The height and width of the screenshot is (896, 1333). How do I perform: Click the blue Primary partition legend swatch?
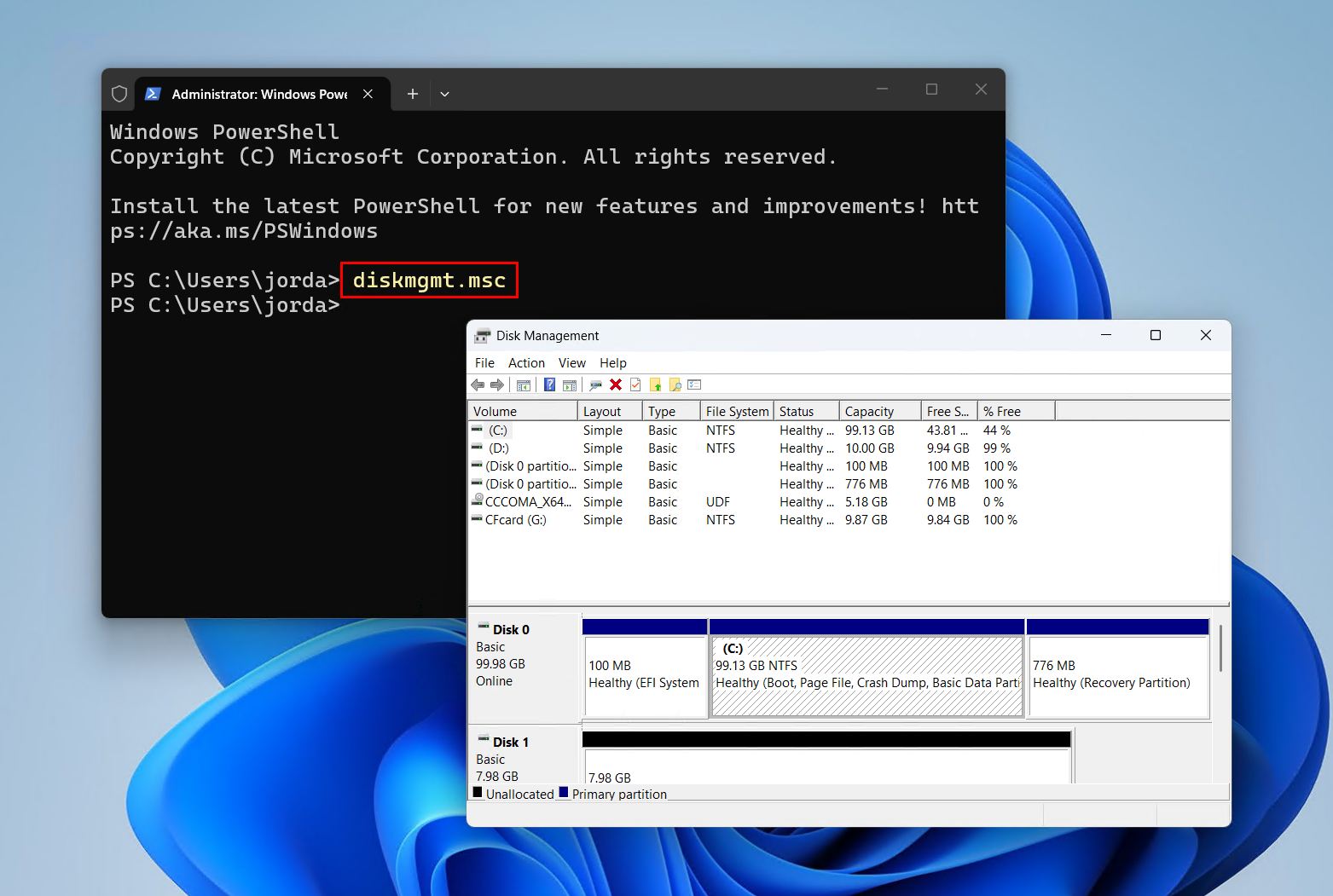pyautogui.click(x=563, y=792)
